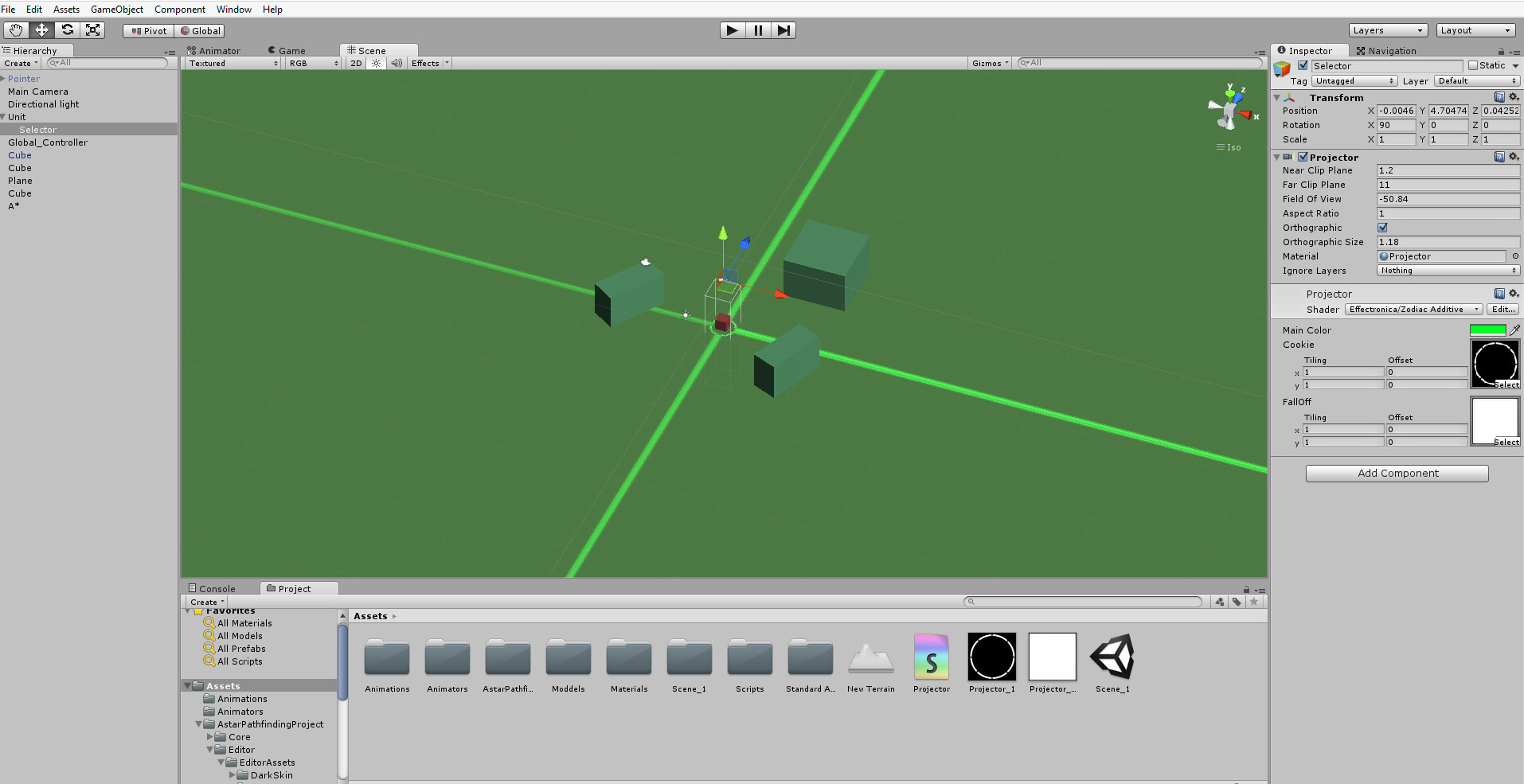Mute scene audio with the speaker icon
This screenshot has height=784, width=1524.
click(396, 63)
